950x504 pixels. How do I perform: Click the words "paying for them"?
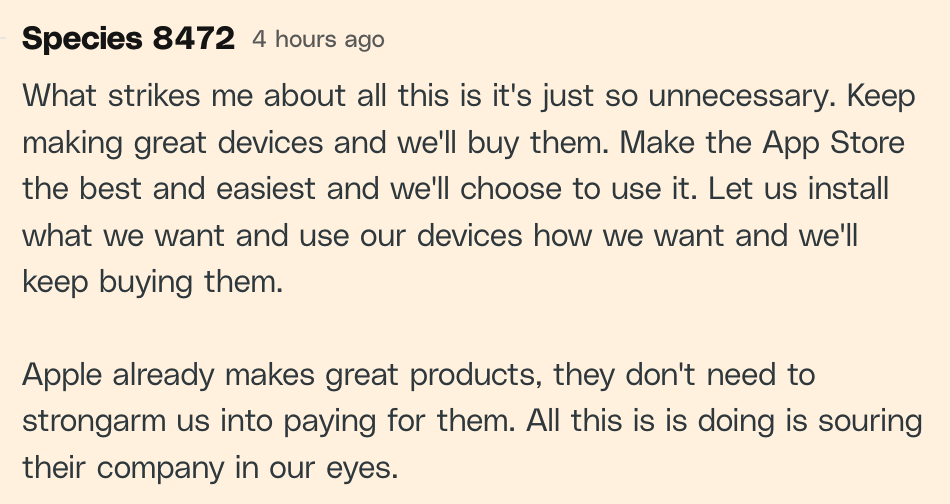tap(399, 422)
